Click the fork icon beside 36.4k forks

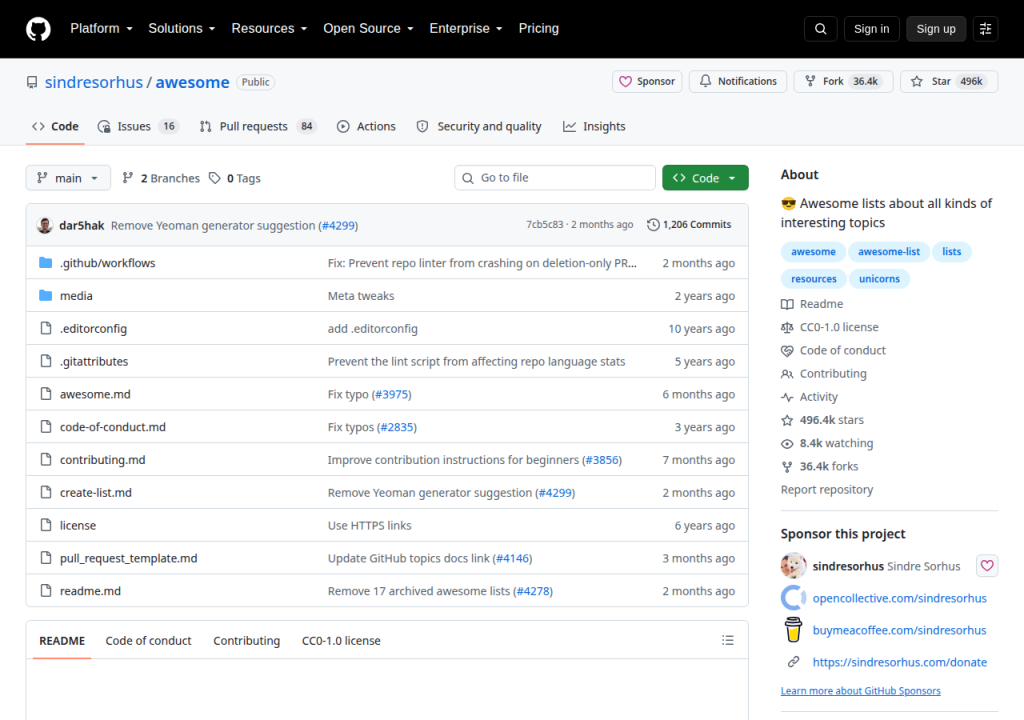pos(787,466)
